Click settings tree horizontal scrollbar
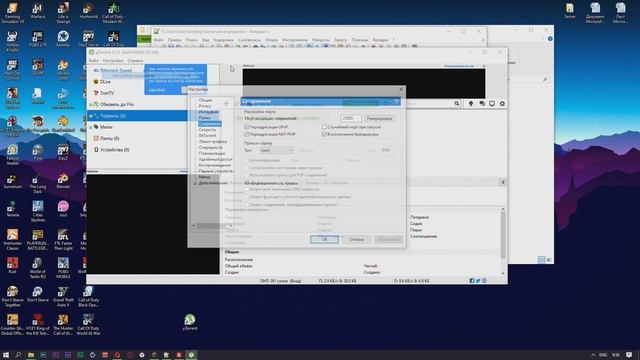Screen dimensions: 640x360 212,225
